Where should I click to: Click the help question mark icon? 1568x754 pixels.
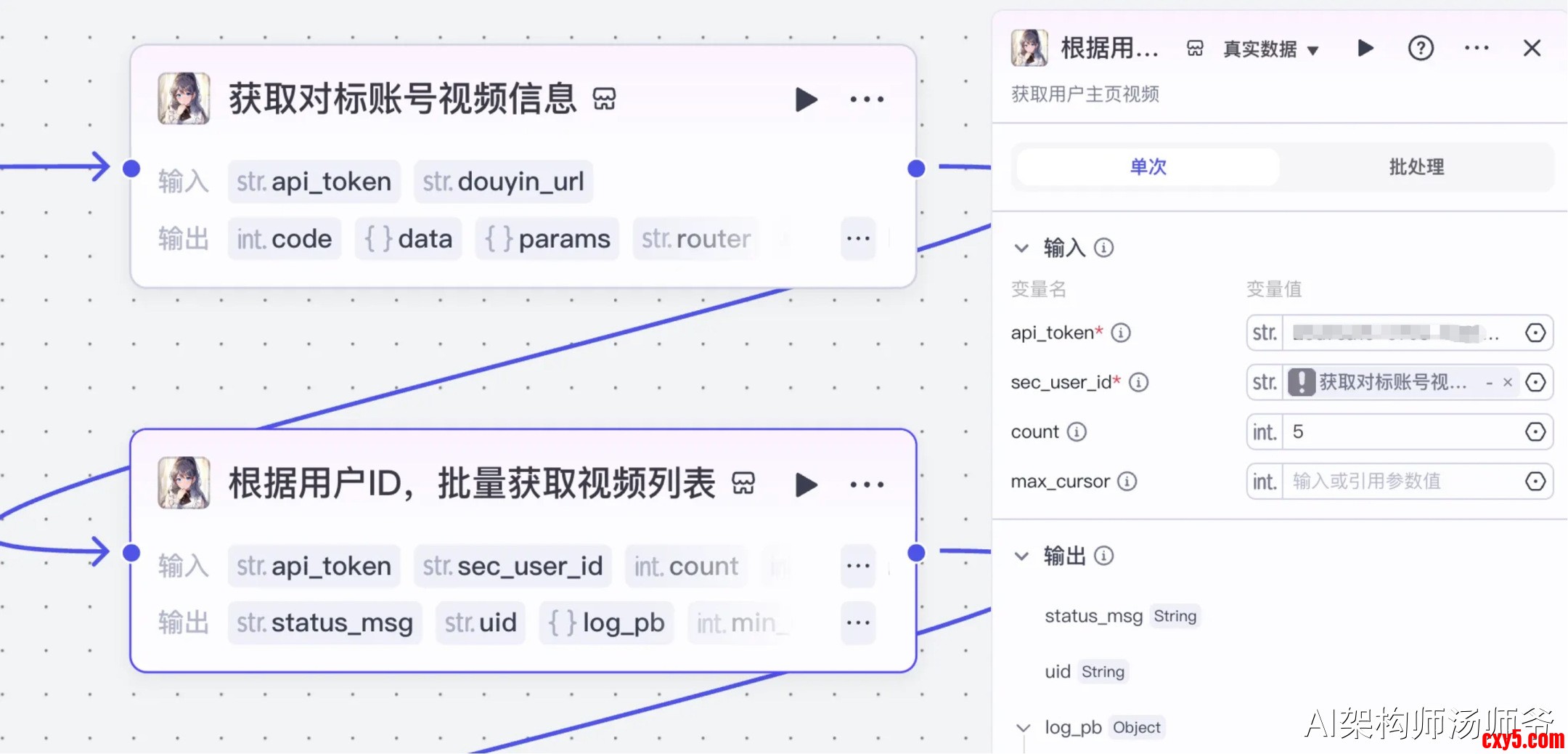tap(1421, 49)
